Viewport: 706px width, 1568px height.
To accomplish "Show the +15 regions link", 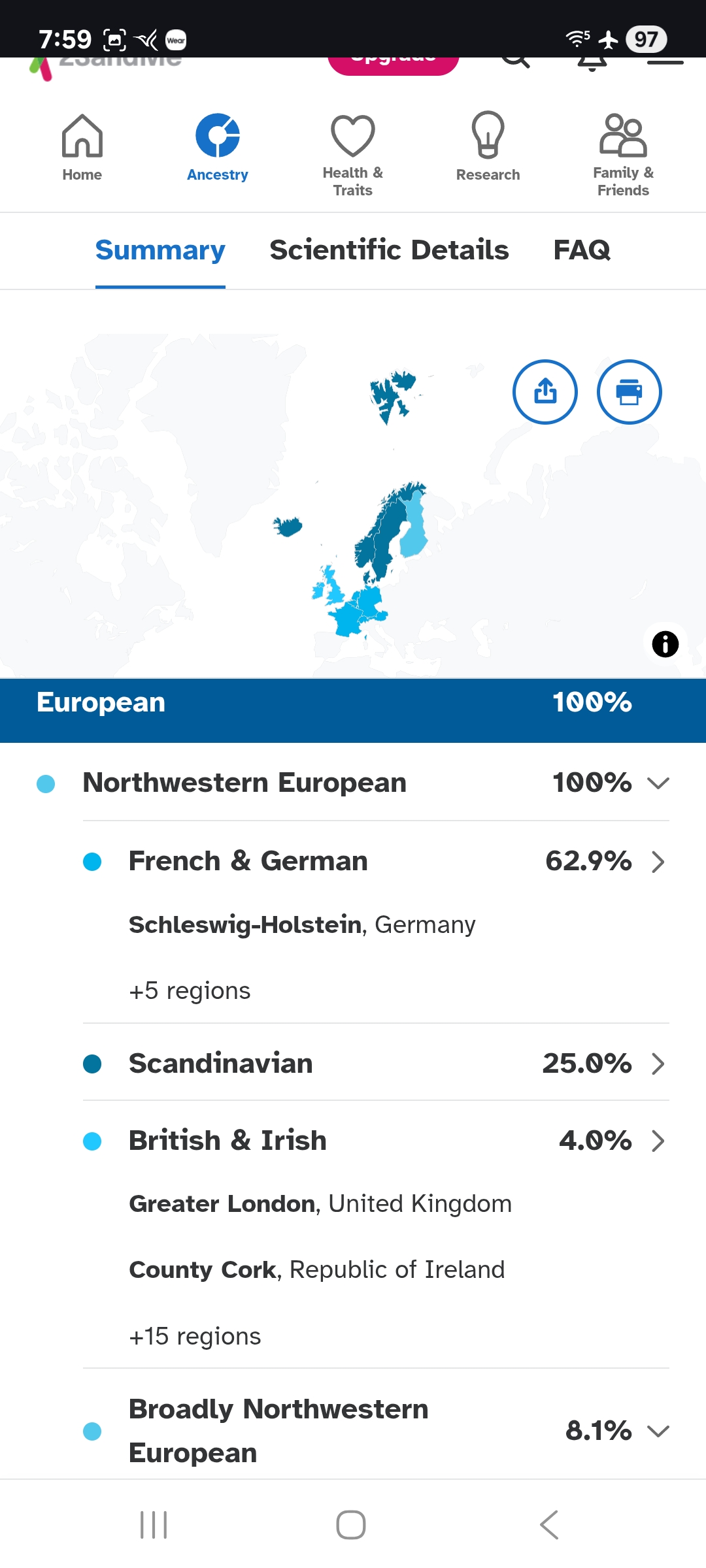I will pos(195,1336).
